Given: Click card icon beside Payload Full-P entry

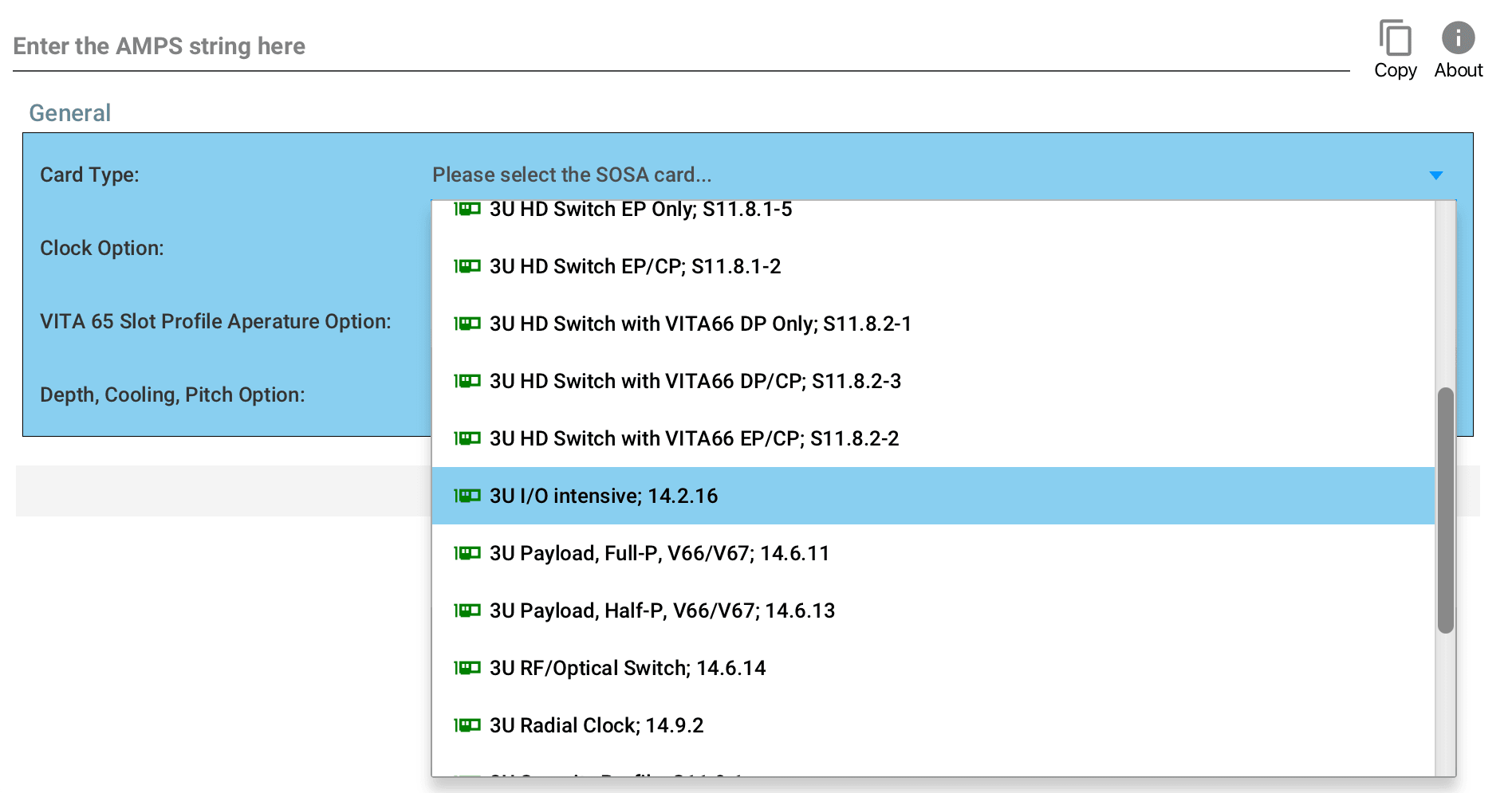Looking at the screenshot, I should (x=467, y=553).
